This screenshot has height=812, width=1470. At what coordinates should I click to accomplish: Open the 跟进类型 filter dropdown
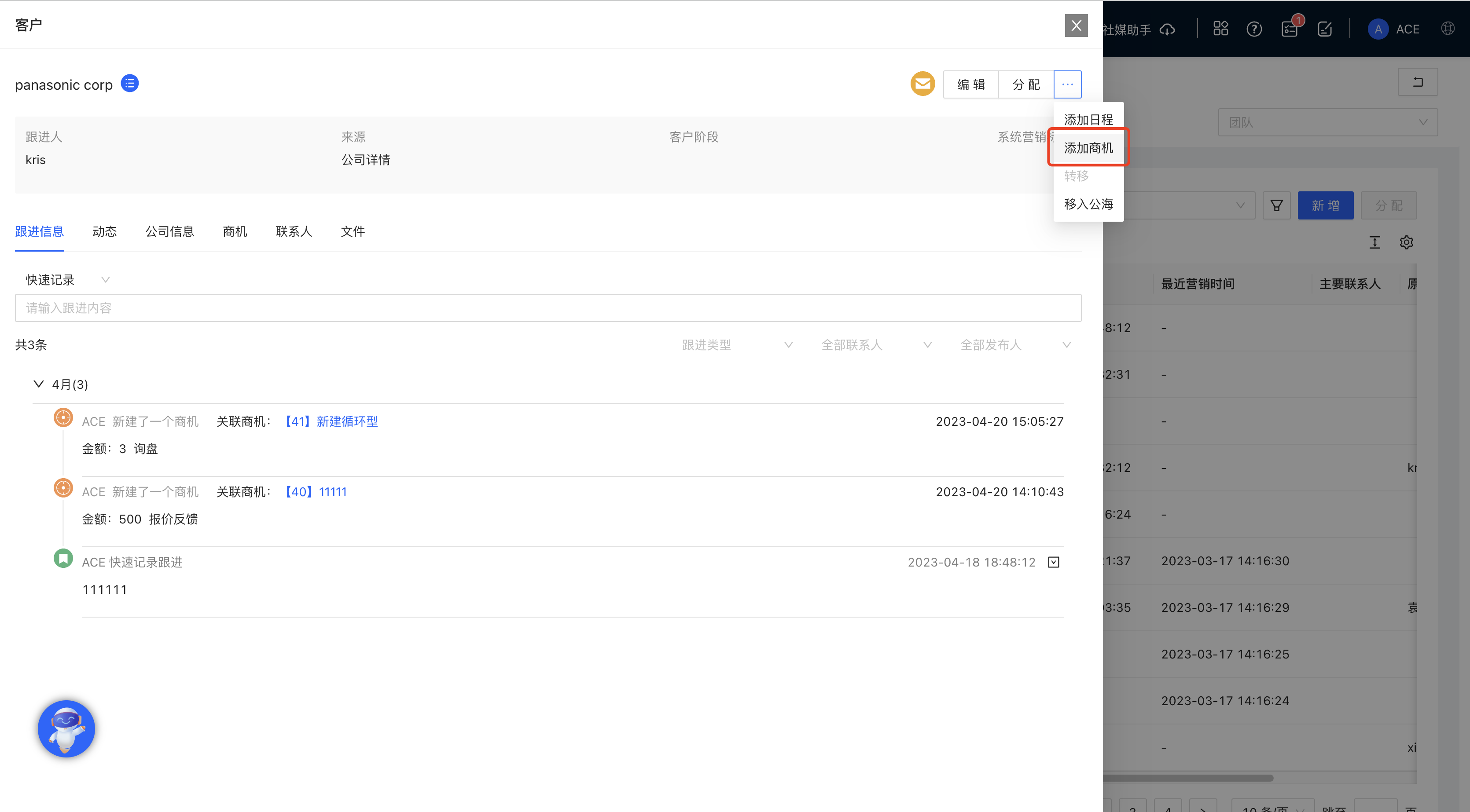tap(737, 344)
